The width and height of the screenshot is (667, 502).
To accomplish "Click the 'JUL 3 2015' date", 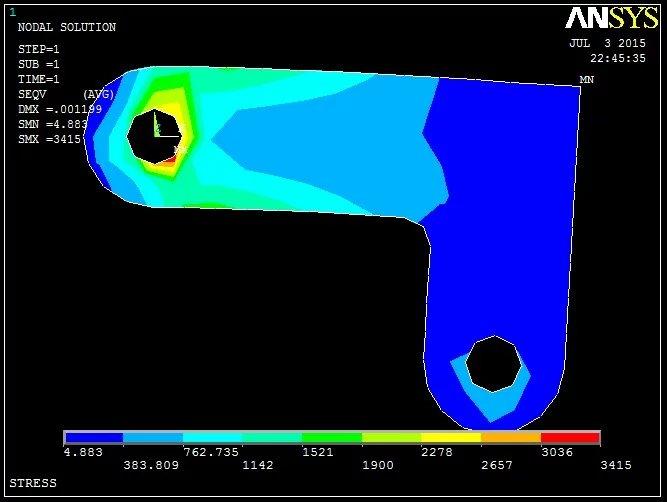I will click(x=607, y=43).
